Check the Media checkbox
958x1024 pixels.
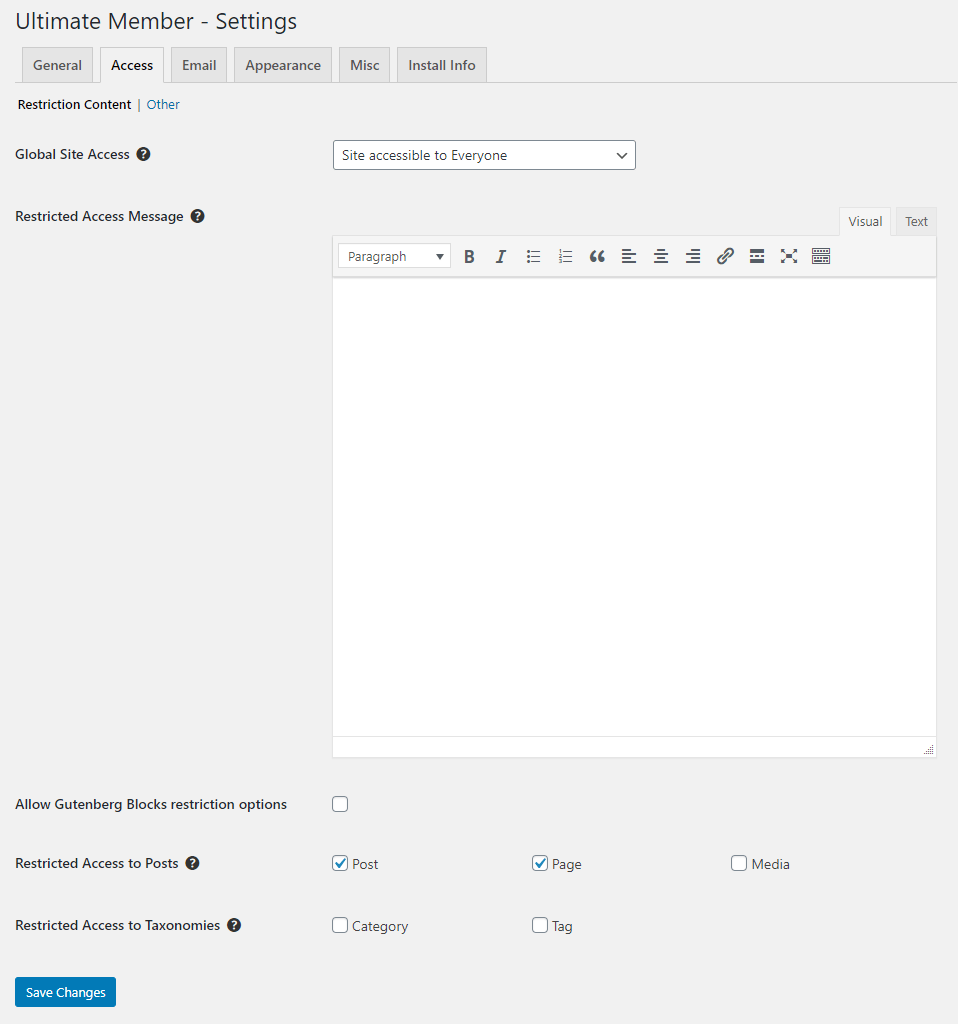[x=739, y=863]
